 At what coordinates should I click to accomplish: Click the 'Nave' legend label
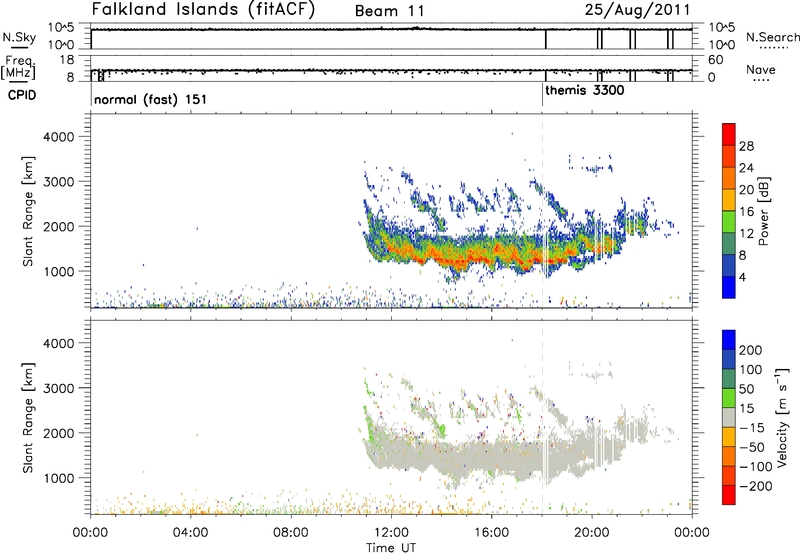click(x=760, y=69)
